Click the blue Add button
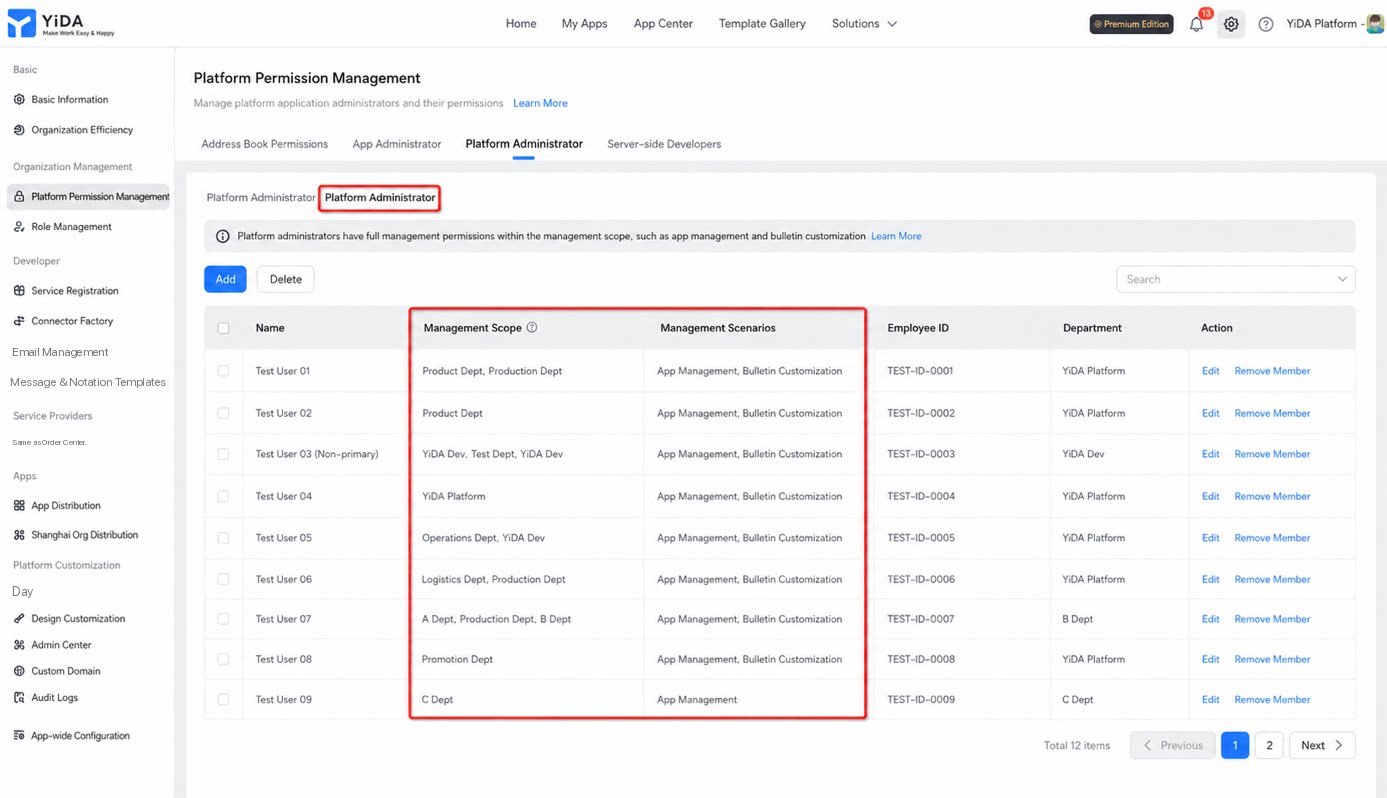 pyautogui.click(x=225, y=279)
